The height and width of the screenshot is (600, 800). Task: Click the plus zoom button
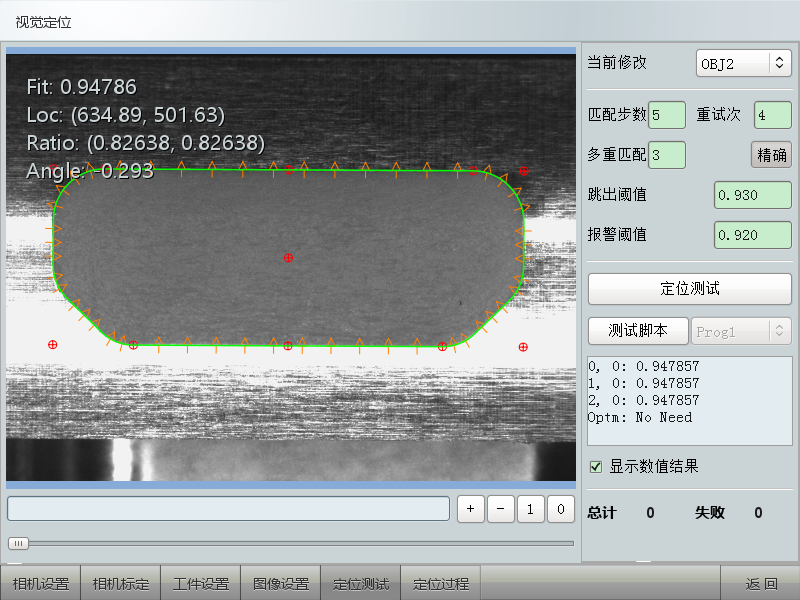(471, 509)
